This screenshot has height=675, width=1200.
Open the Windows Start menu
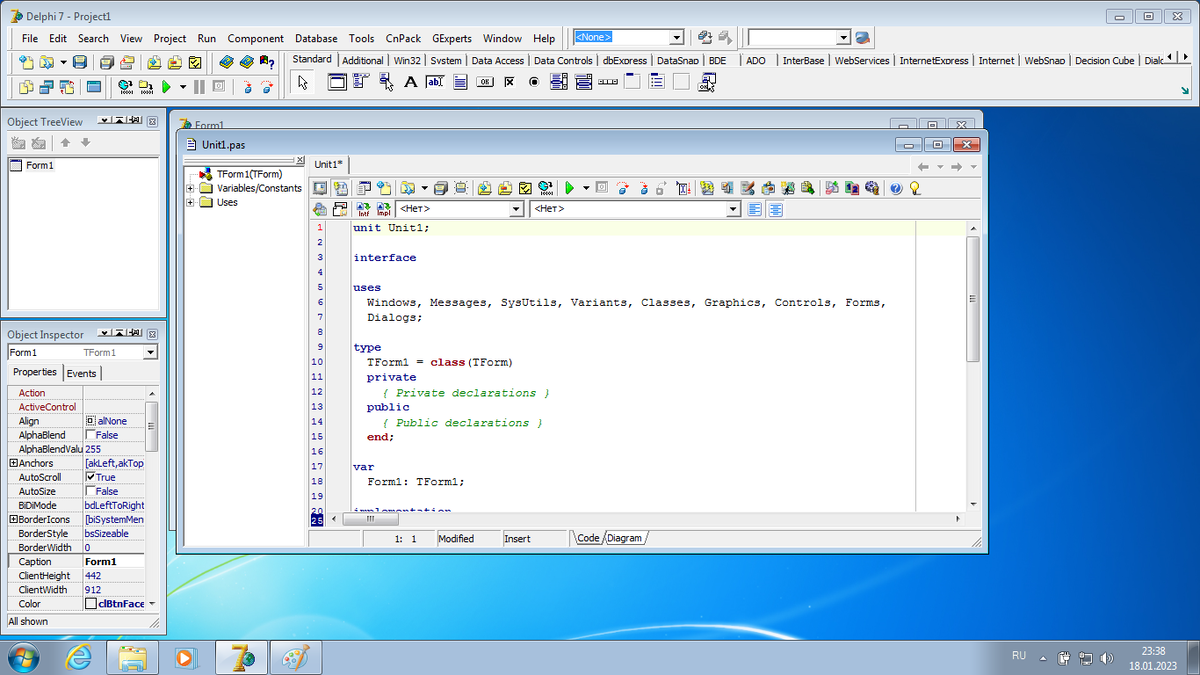tap(22, 658)
